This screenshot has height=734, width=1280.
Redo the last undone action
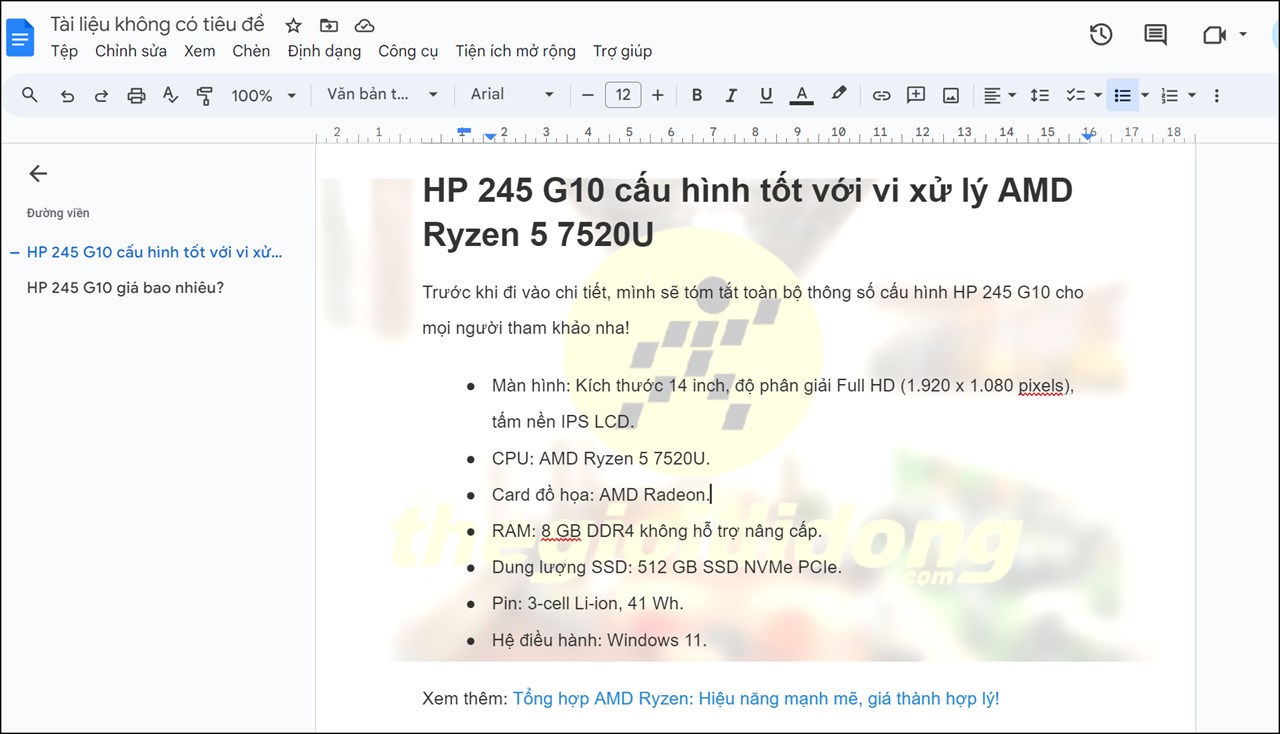[x=101, y=95]
